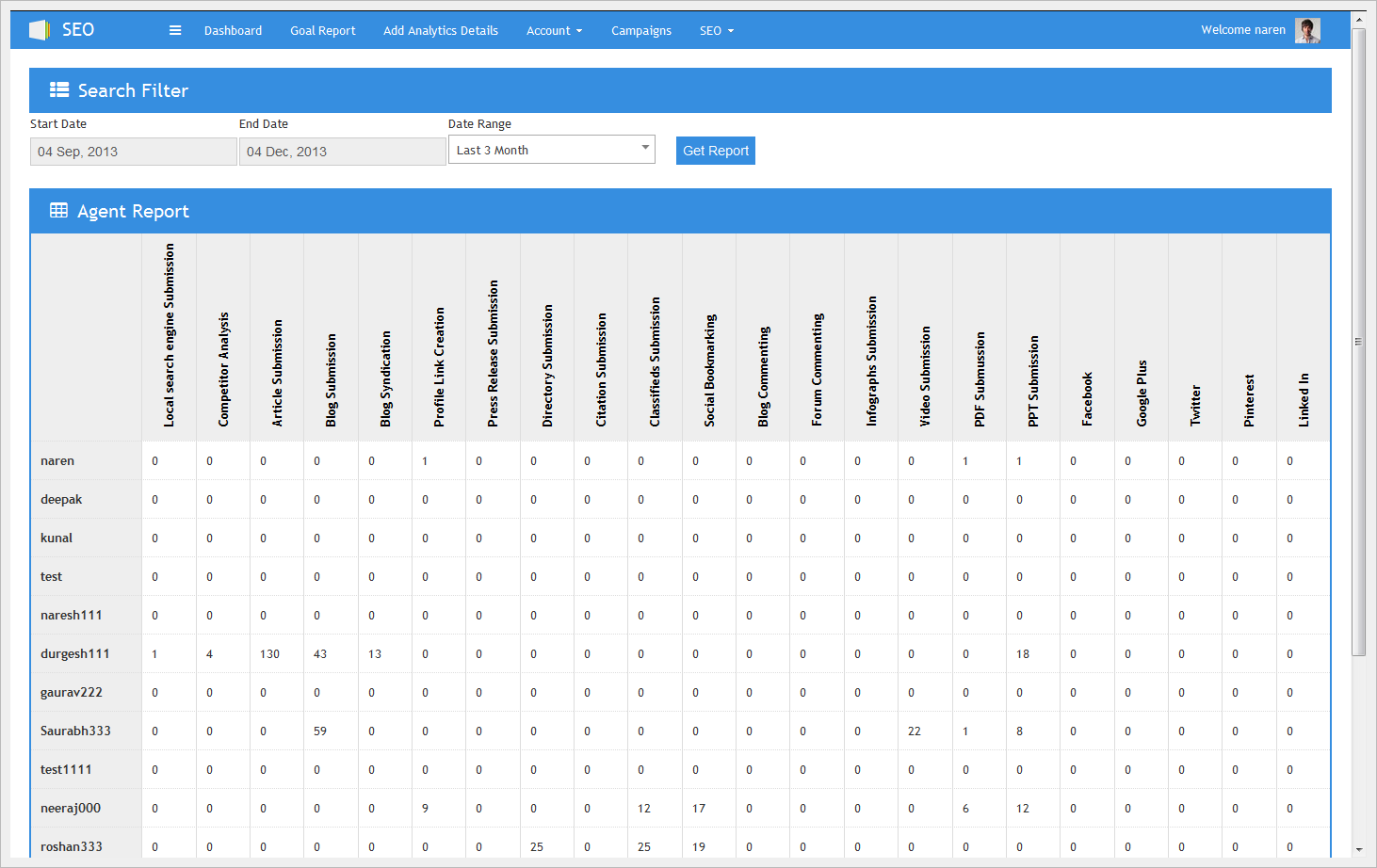Click the Search Filter list icon
Screen dimensions: 1377x868
(x=59, y=90)
